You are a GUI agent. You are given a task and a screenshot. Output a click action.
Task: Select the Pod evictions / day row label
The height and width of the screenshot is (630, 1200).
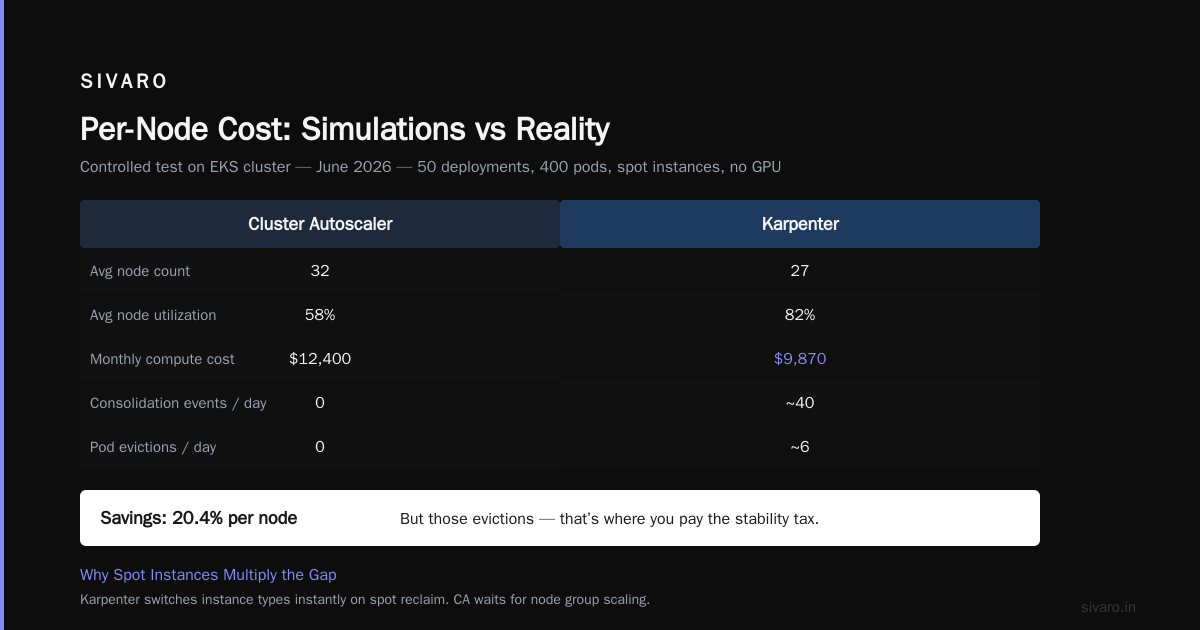click(x=153, y=447)
